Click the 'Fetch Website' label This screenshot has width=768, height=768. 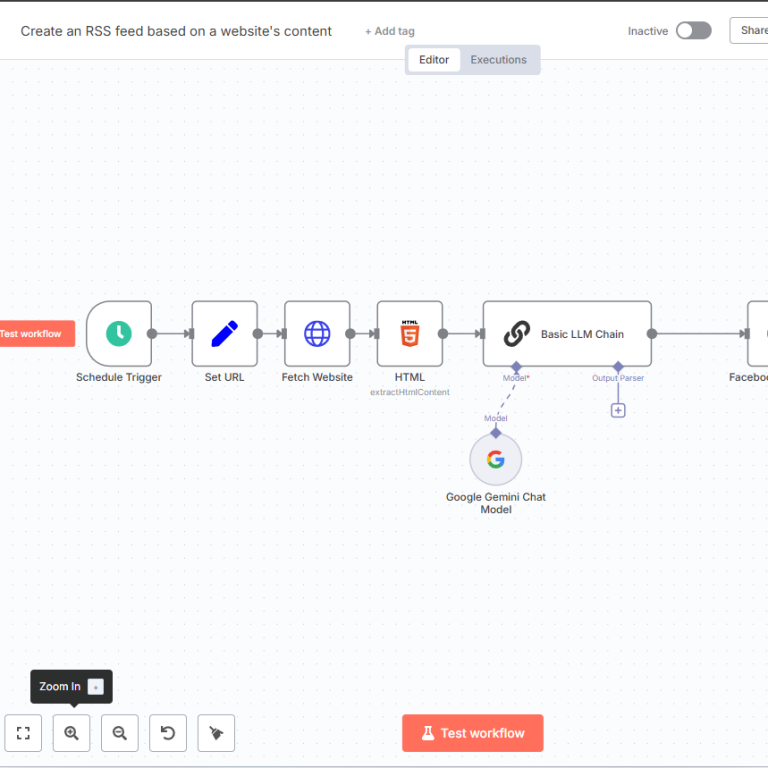(x=317, y=377)
